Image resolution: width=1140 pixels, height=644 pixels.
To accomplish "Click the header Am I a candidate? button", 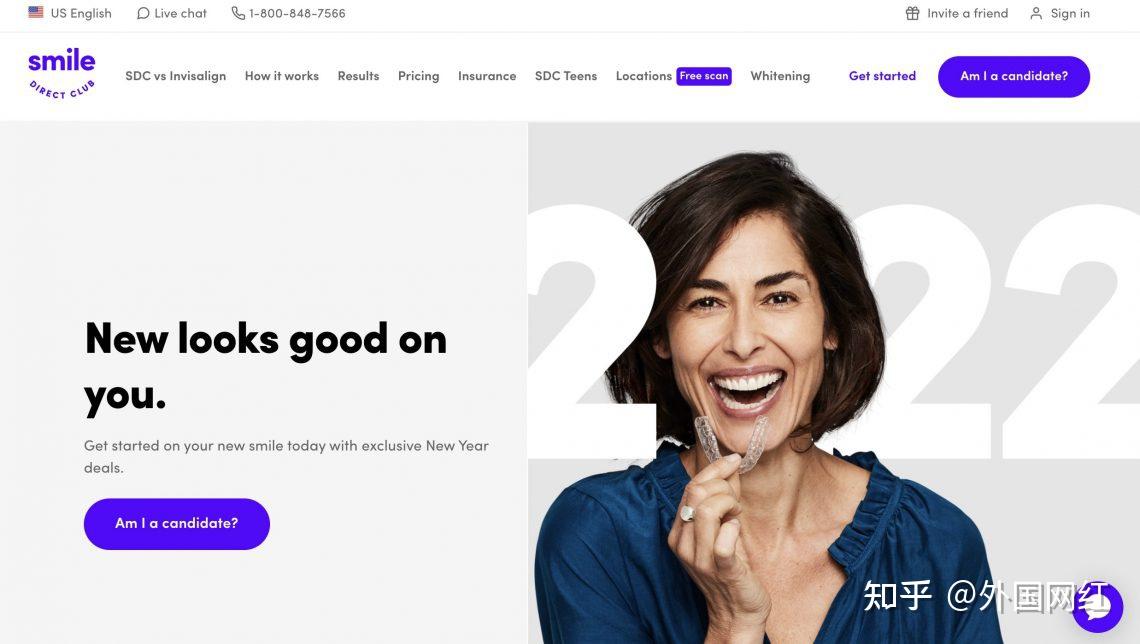I will point(1013,76).
